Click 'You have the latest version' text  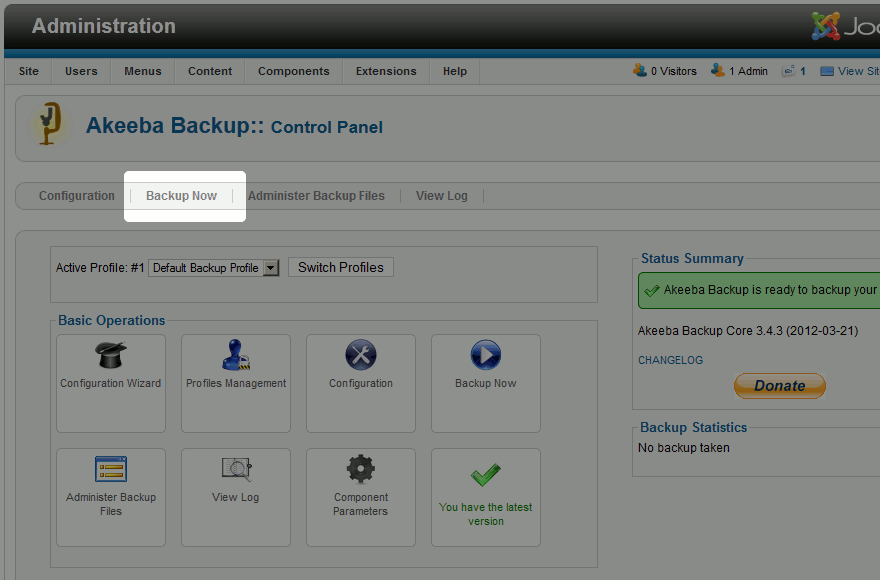485,514
